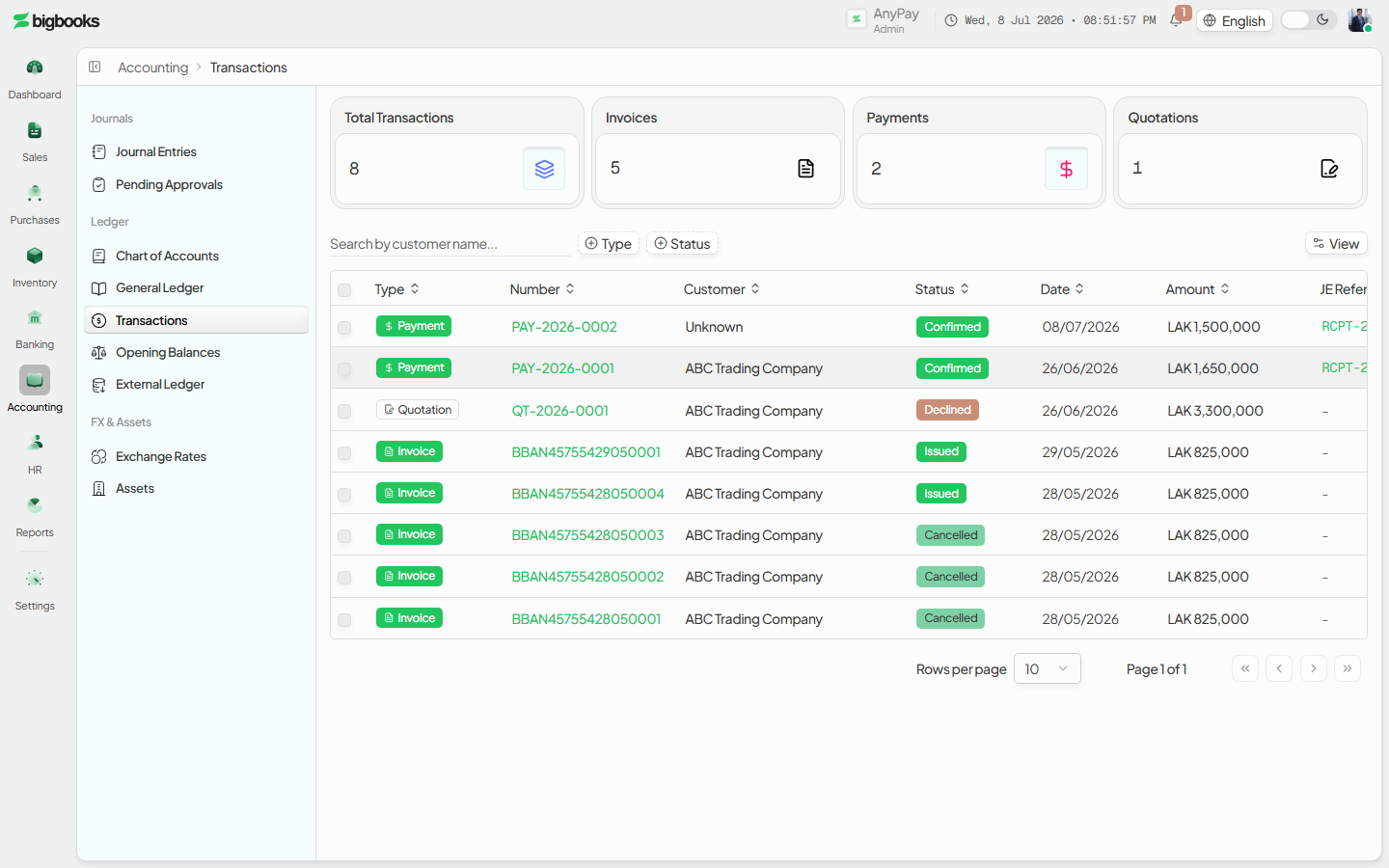Sort by the Status column
This screenshot has width=1389, height=868.
(942, 289)
